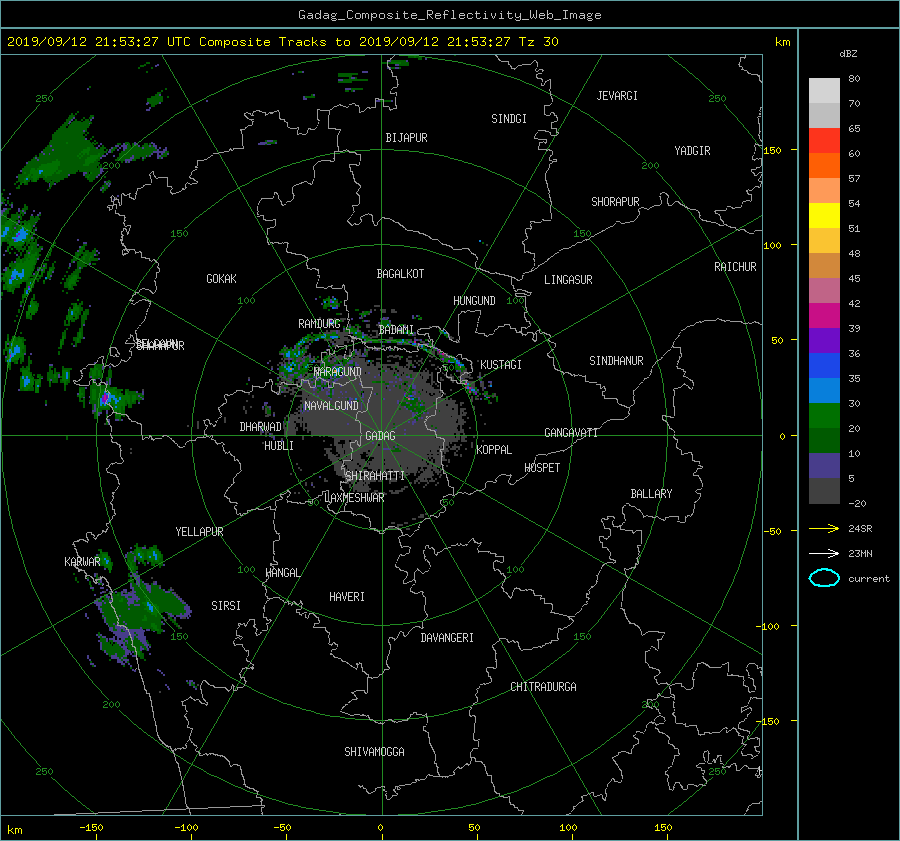
Task: Click the SHORAPUR town label
Action: tap(615, 202)
